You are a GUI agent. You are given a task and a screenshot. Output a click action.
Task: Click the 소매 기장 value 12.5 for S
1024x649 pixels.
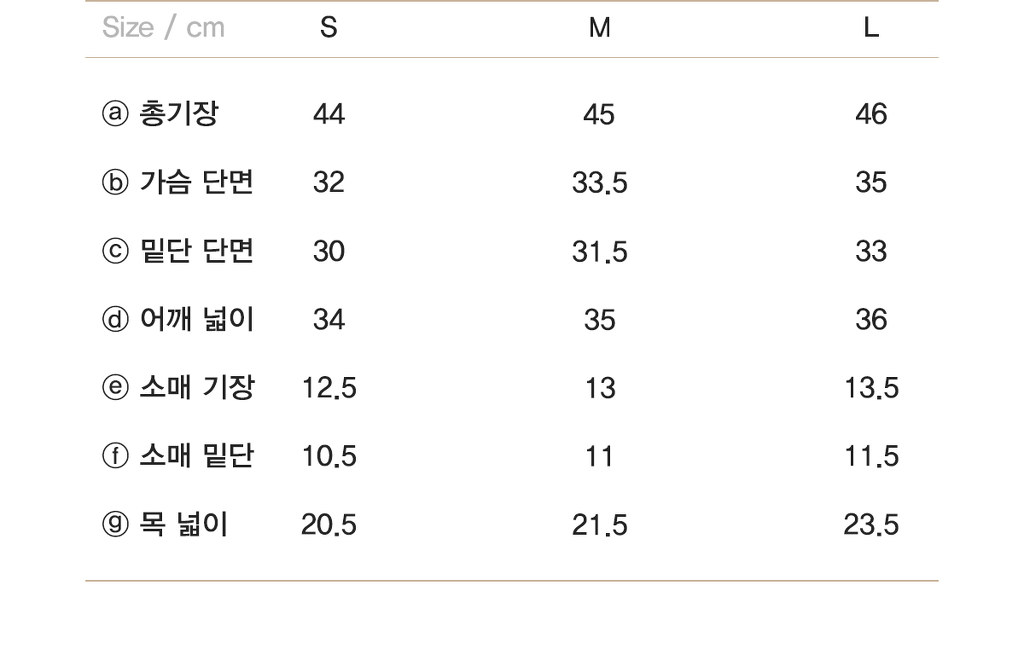click(328, 388)
